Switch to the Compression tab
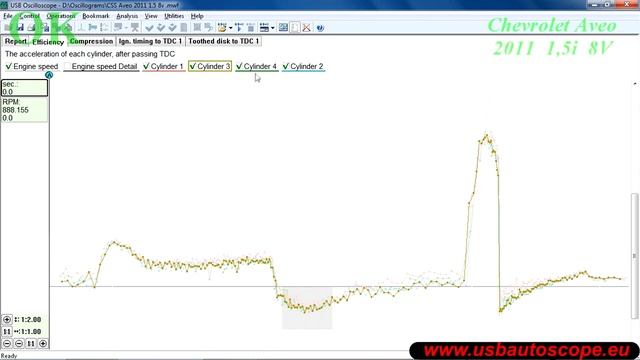 (x=91, y=41)
